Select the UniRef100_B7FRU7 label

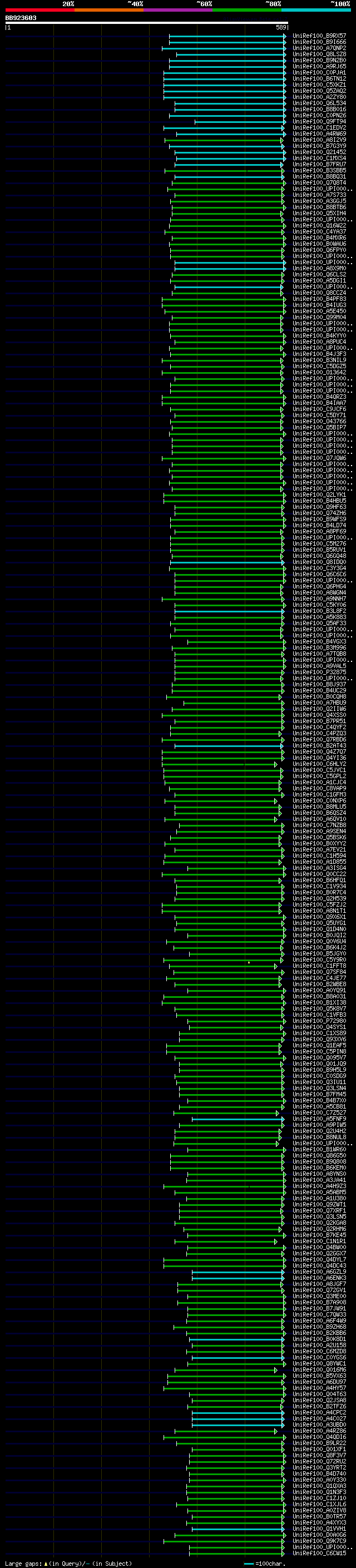click(319, 164)
